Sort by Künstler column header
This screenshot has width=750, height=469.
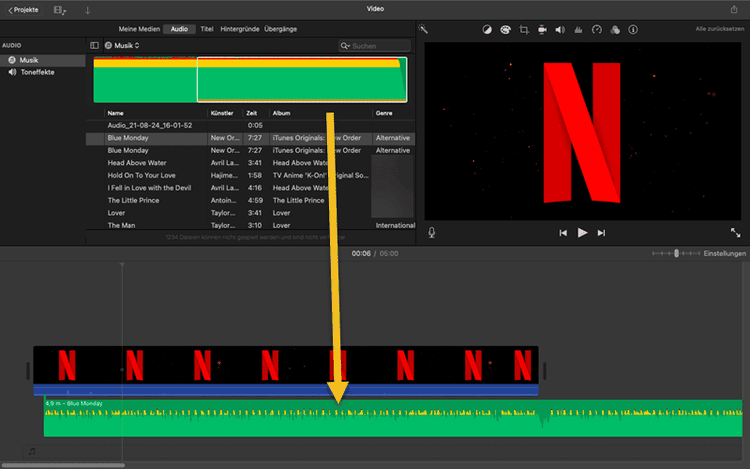pyautogui.click(x=222, y=113)
